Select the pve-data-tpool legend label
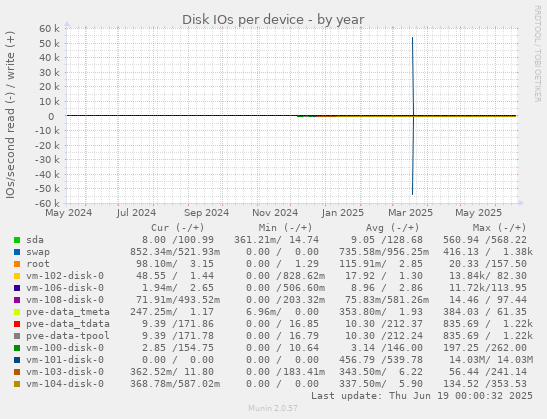Screen dimensions: 547x419 68,336
